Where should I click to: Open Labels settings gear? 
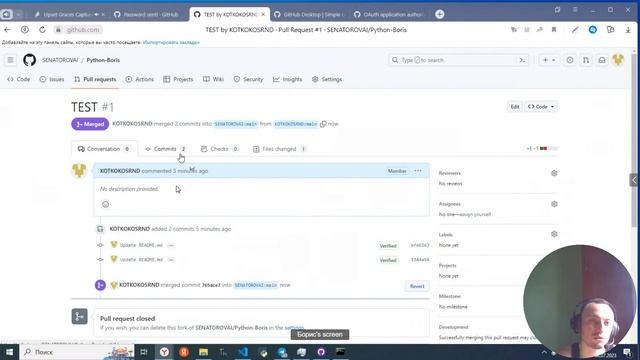coord(554,234)
